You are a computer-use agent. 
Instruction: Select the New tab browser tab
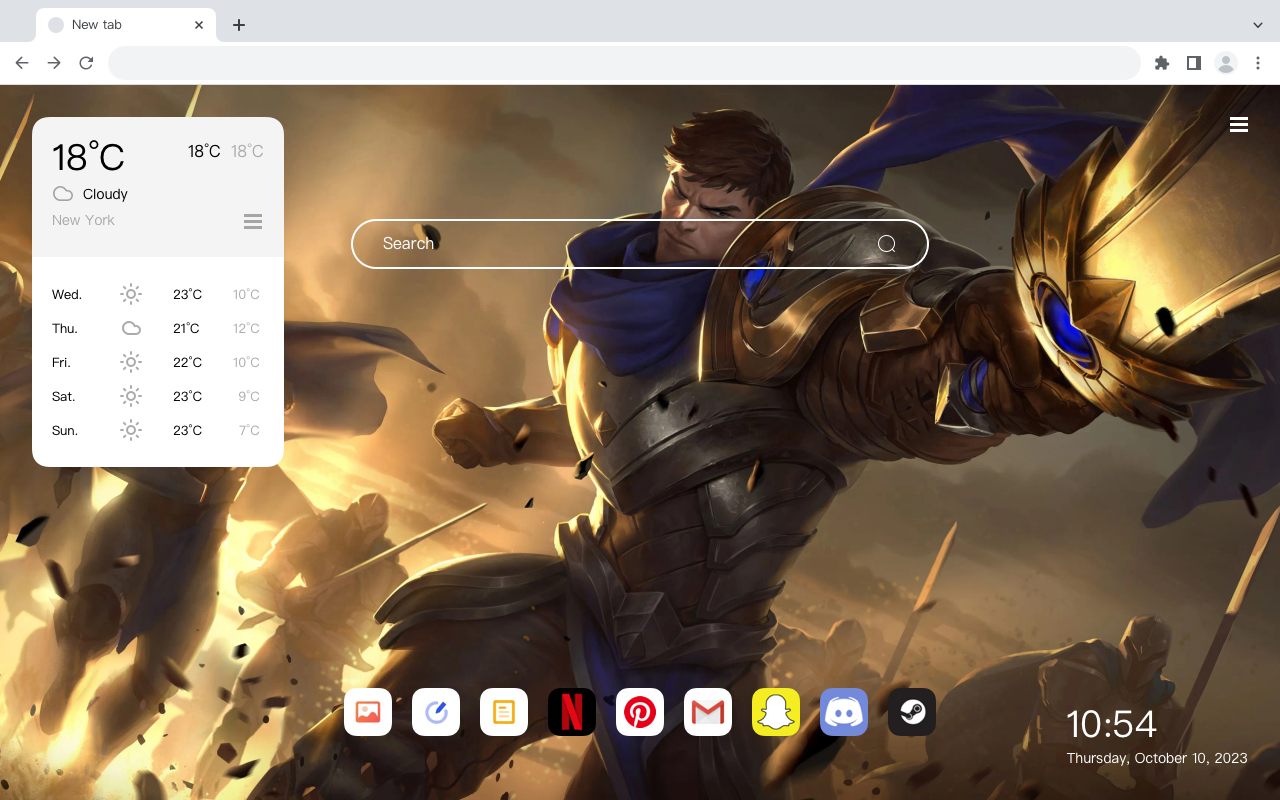coord(126,25)
